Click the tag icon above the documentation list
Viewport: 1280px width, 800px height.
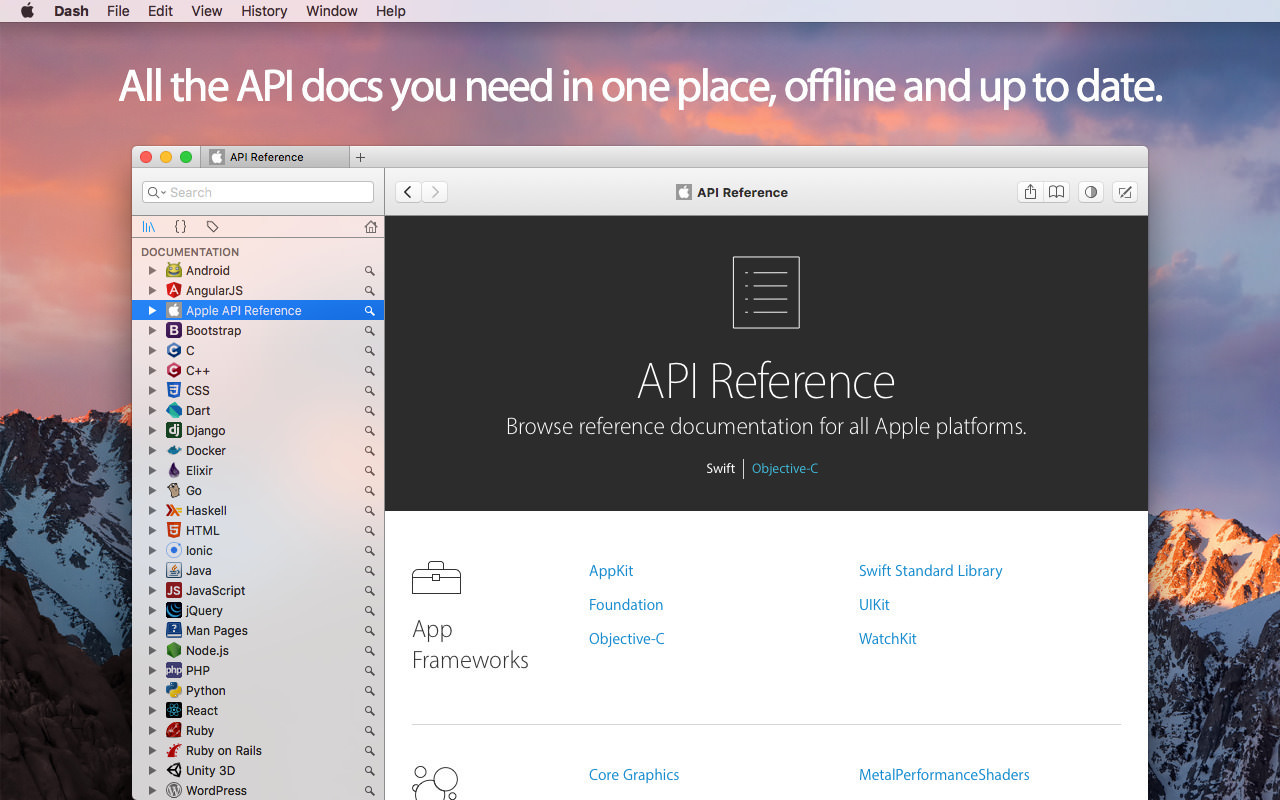click(212, 226)
